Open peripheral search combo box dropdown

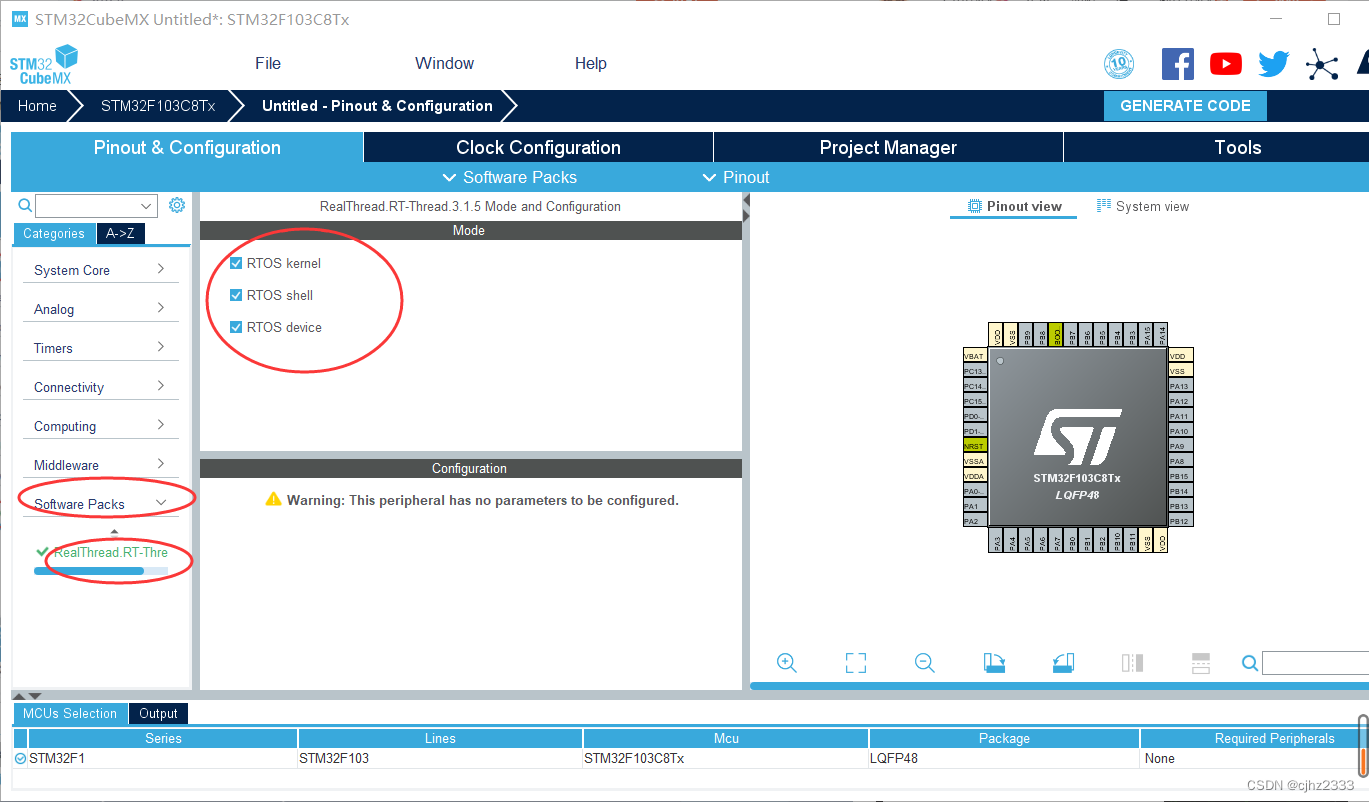tap(147, 206)
